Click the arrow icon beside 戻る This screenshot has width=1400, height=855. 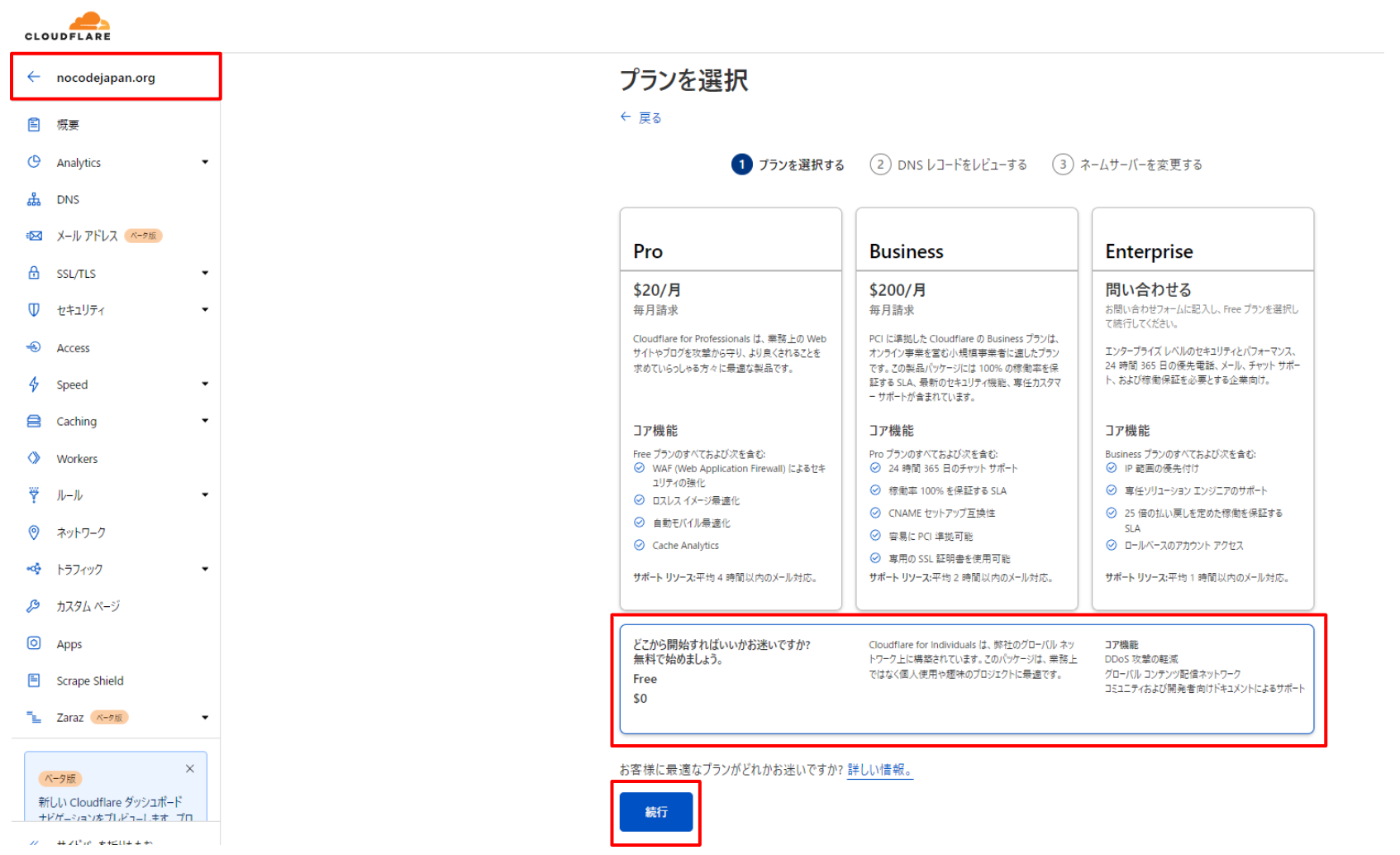coord(626,117)
